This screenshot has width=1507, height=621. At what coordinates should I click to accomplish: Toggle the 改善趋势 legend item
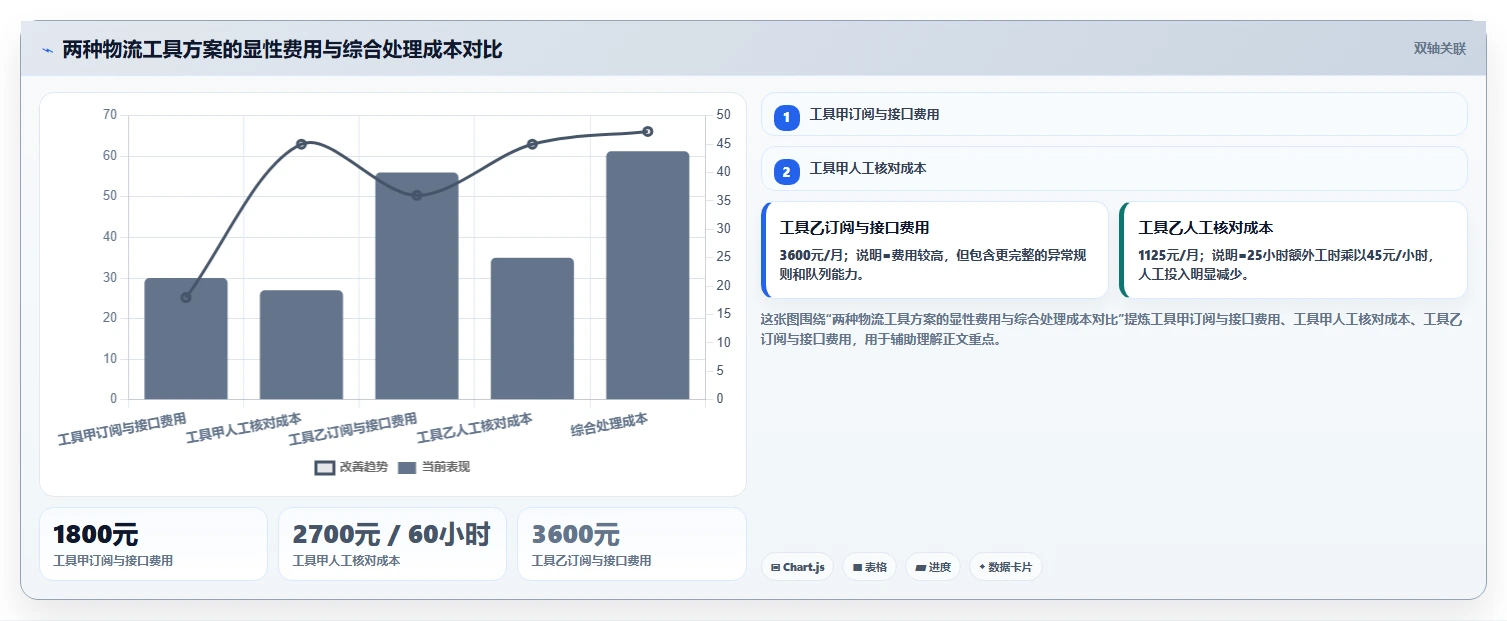pos(351,467)
